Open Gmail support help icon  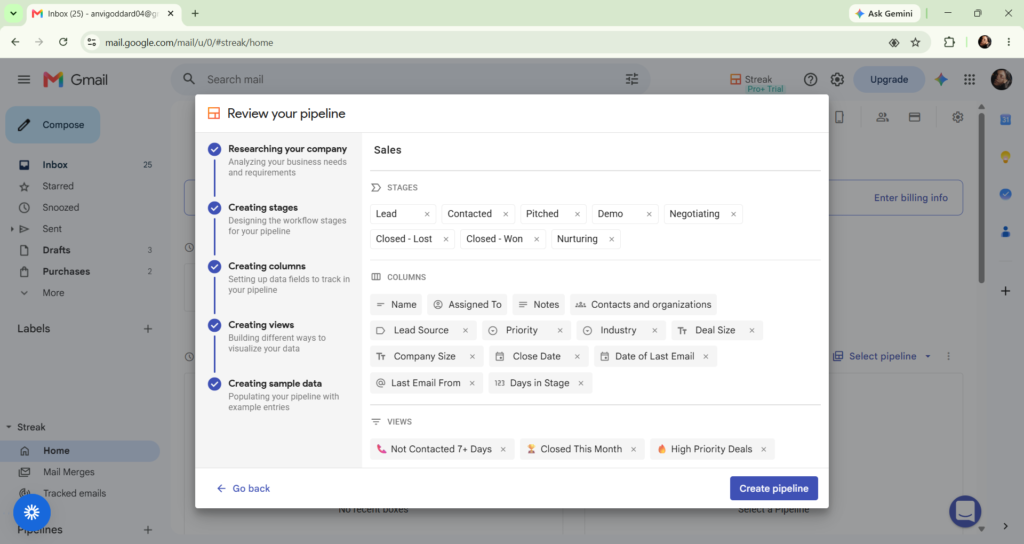tap(810, 80)
